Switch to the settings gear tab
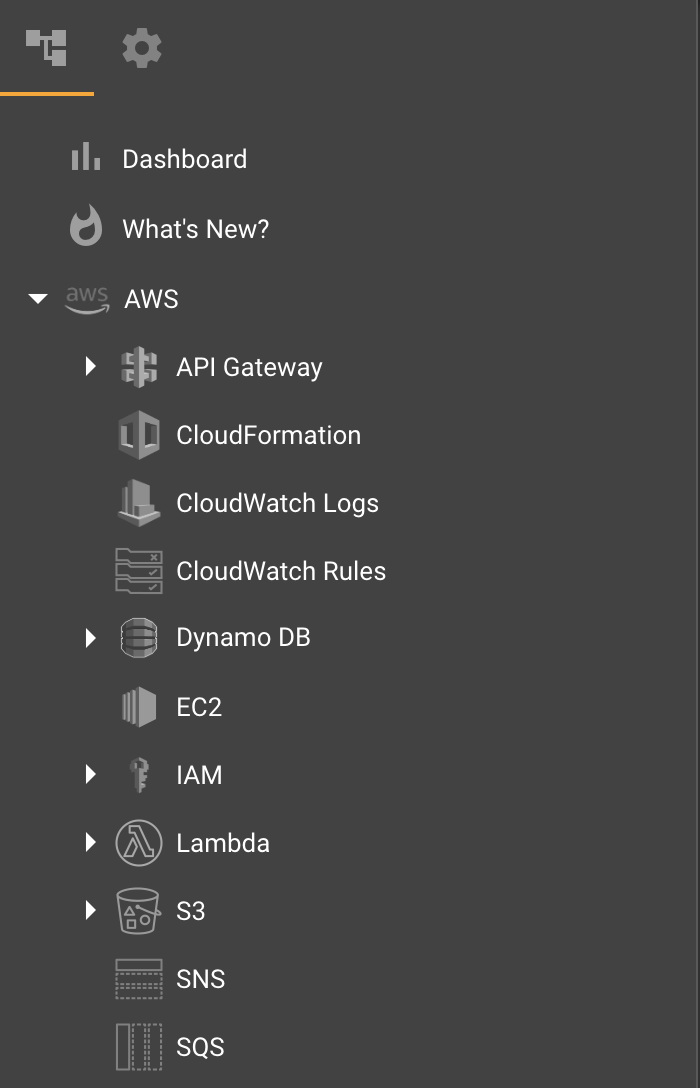Viewport: 700px width, 1088px height. coord(141,46)
